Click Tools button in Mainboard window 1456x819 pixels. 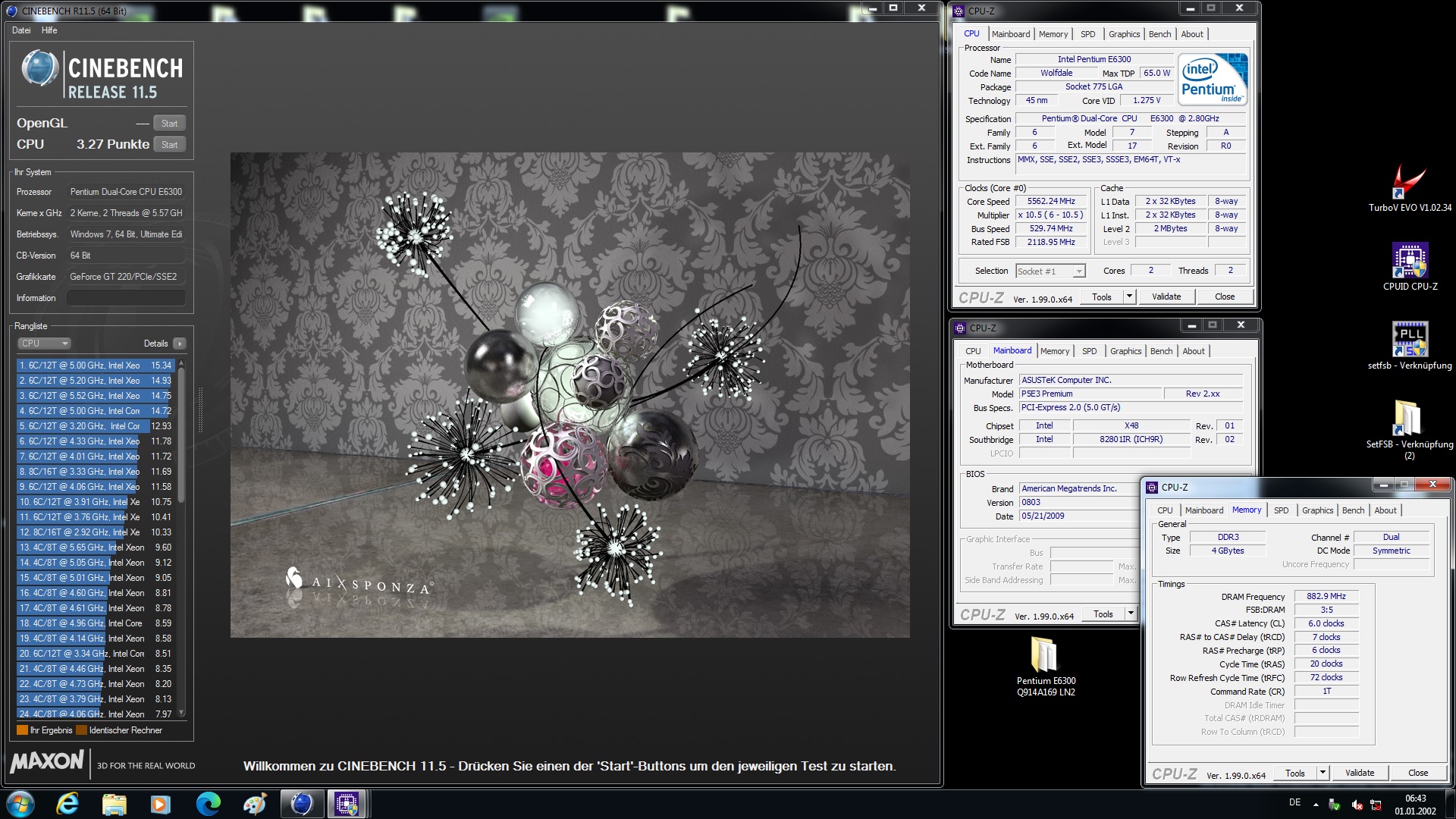[1103, 614]
